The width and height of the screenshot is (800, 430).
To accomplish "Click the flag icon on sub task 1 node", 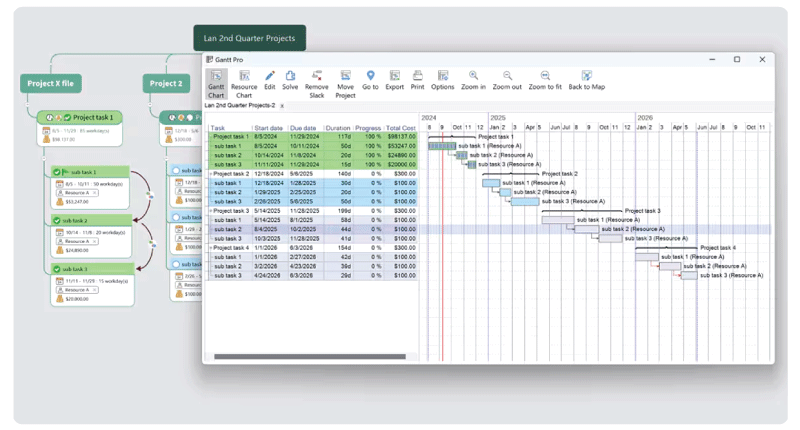I will click(x=65, y=172).
